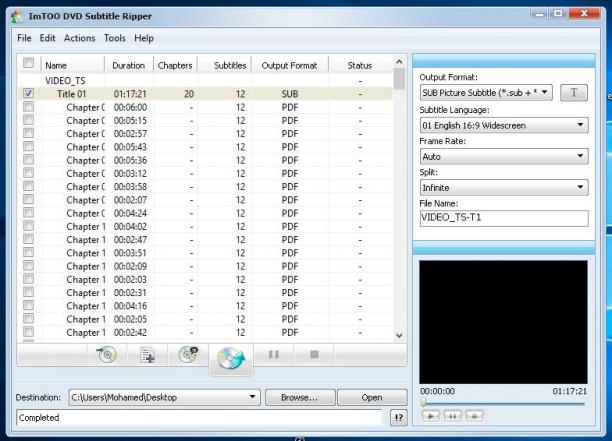Click the black preview video area

pyautogui.click(x=503, y=322)
